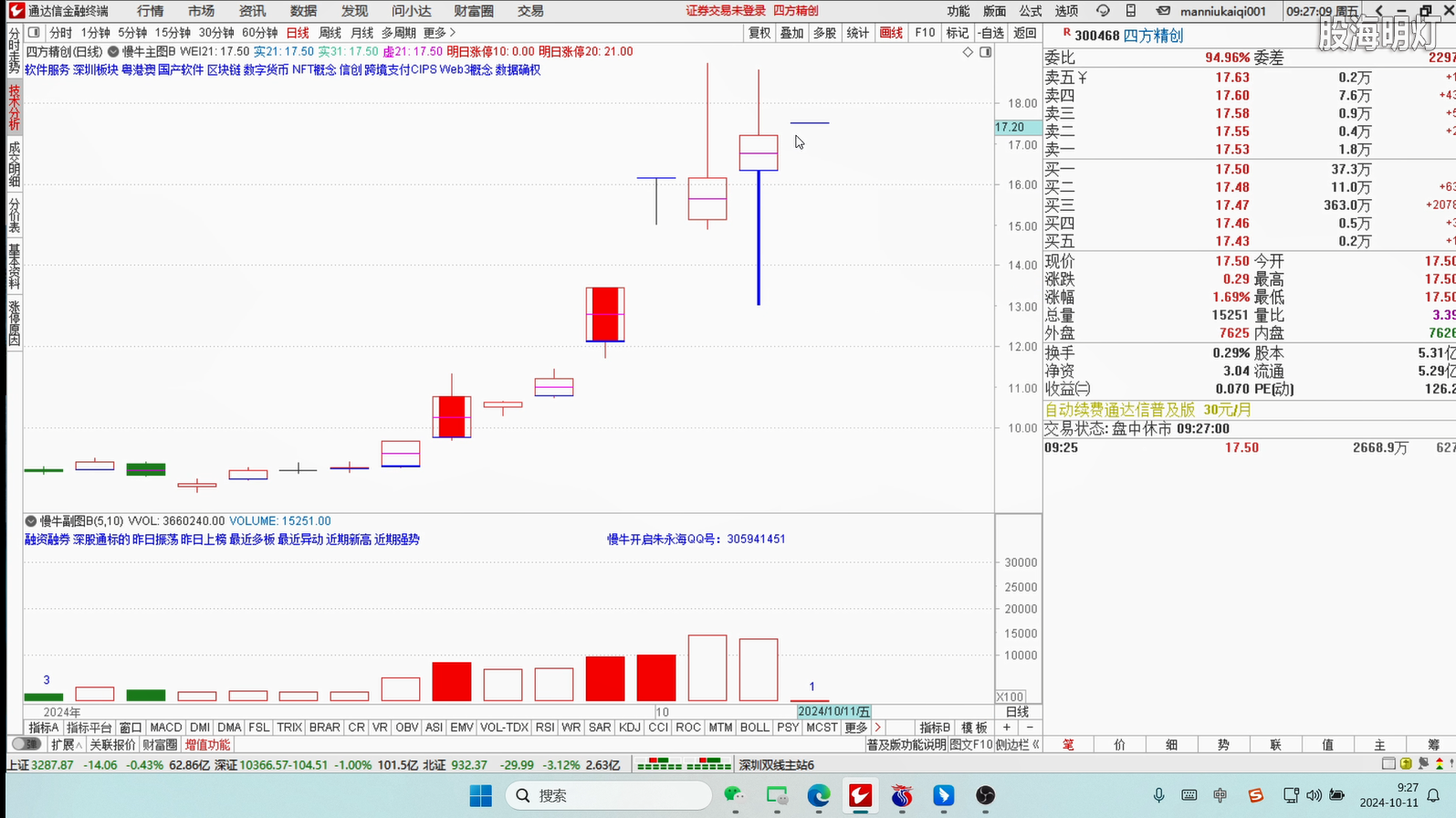The width and height of the screenshot is (1456, 818).
Task: Click the gear icon next to 慢牛主图B
Action: pyautogui.click(x=113, y=52)
